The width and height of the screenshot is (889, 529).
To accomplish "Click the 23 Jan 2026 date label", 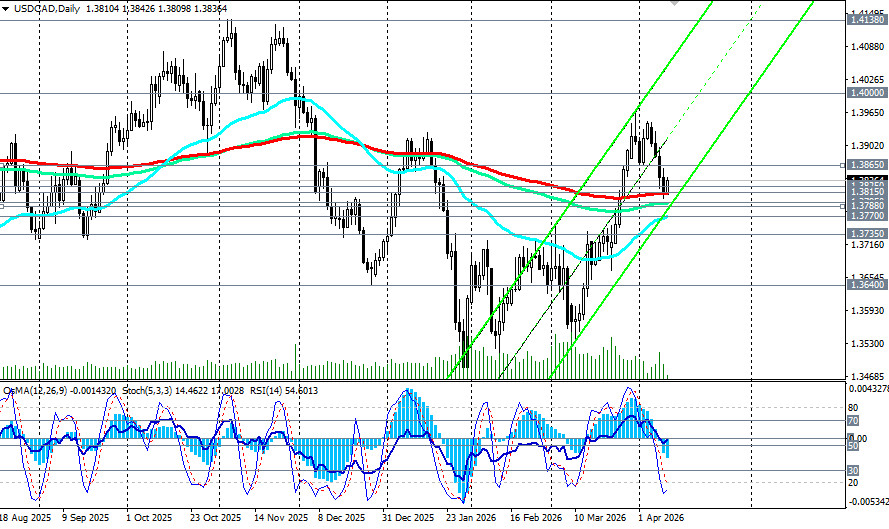I will pos(471,518).
